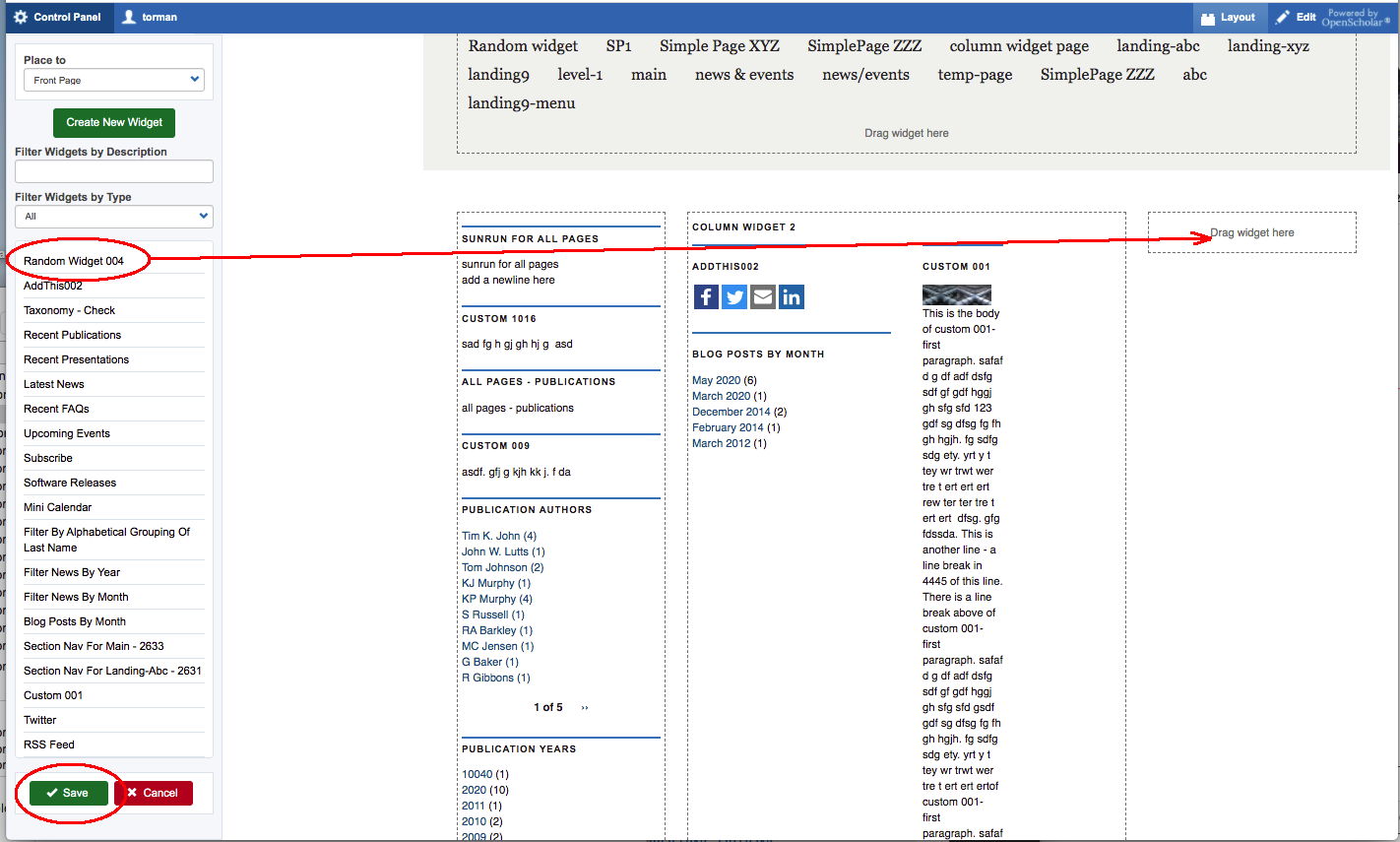Screen dimensions: 1400x842
Task: Select Mini Calendar in the widget list
Action: [57, 507]
